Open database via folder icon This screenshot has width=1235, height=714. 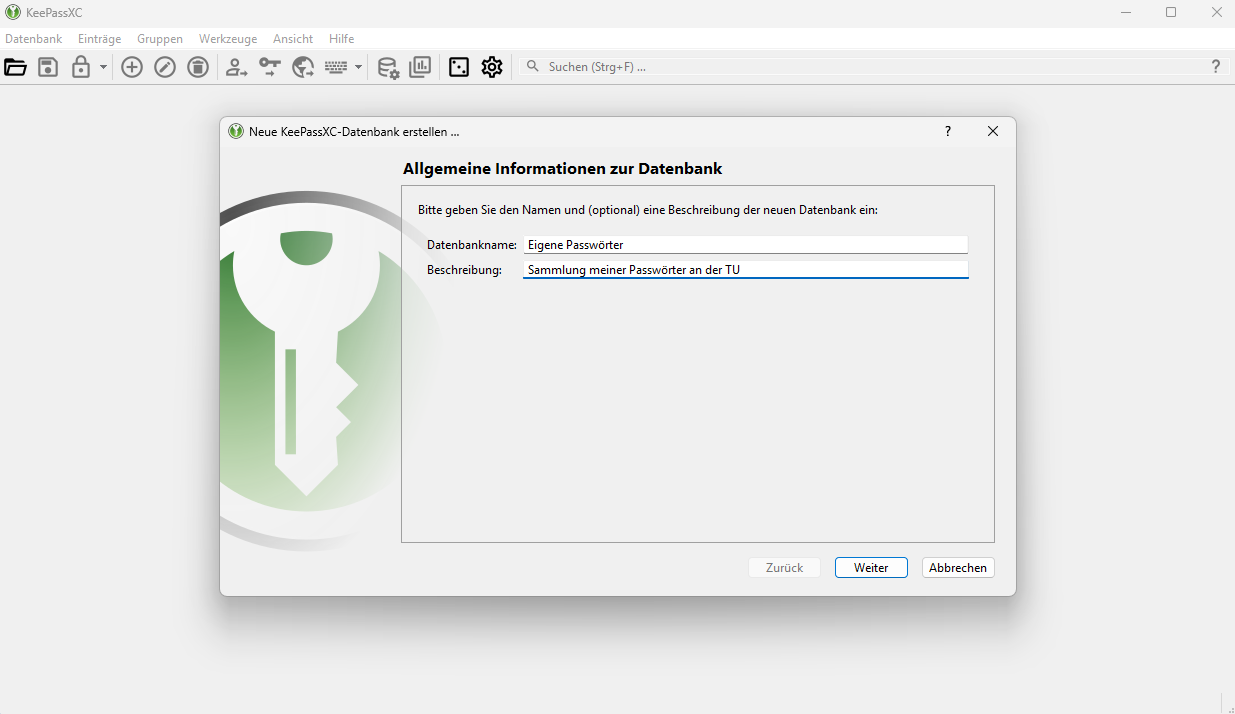15,67
